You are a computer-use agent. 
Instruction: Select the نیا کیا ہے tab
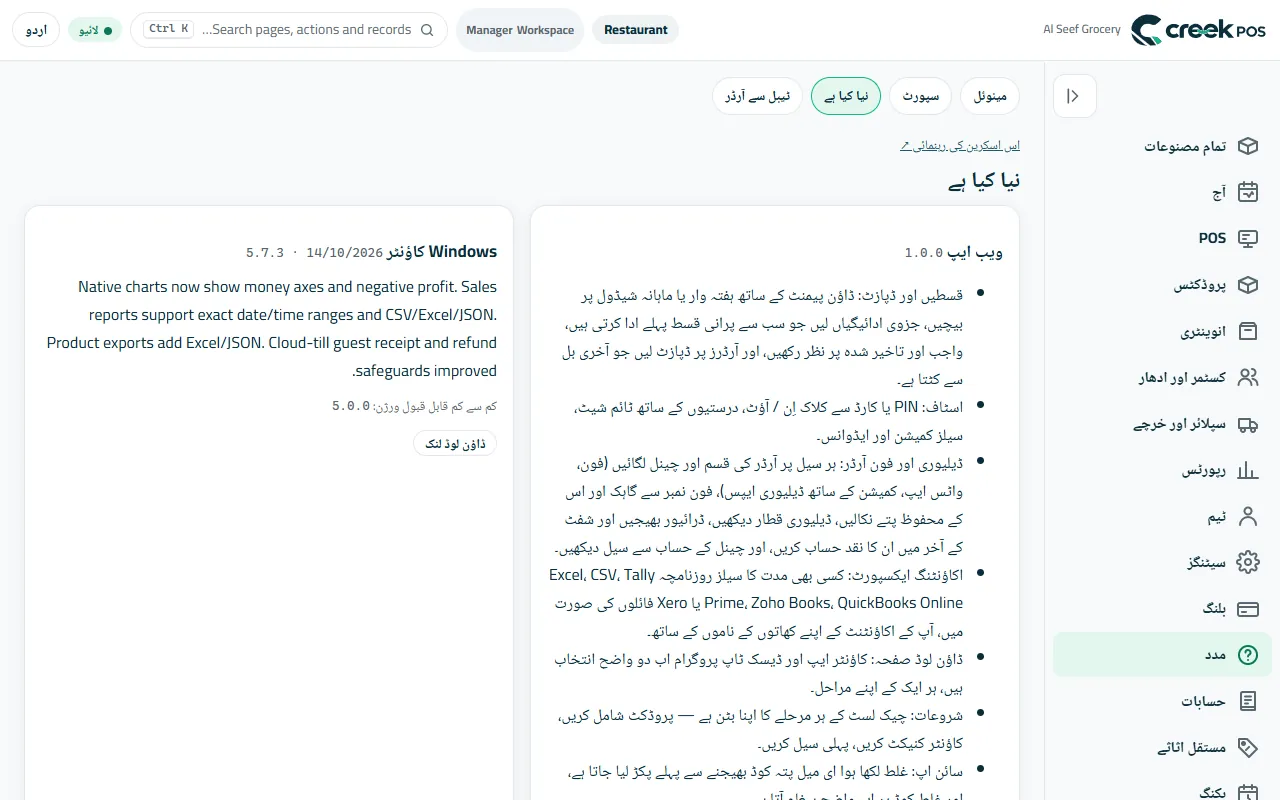click(x=846, y=96)
